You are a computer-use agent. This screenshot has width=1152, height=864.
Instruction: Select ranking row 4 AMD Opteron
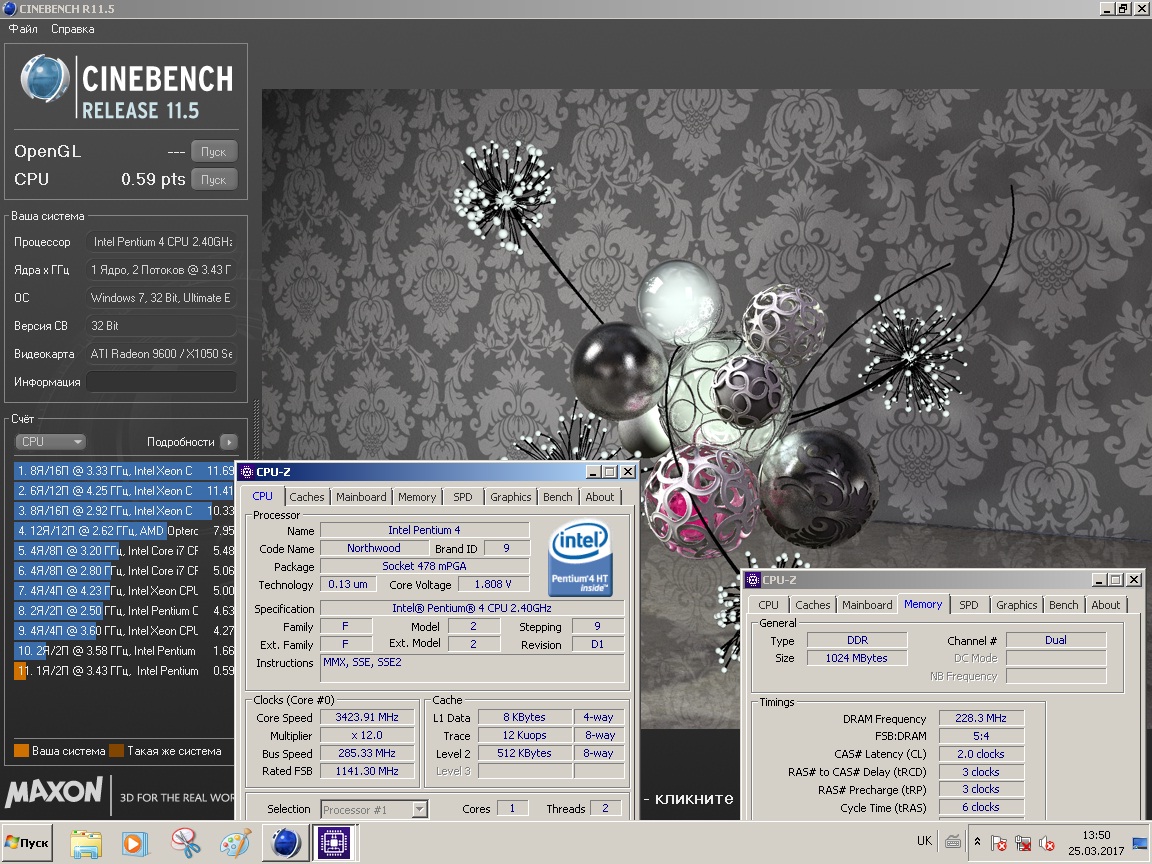coord(124,530)
